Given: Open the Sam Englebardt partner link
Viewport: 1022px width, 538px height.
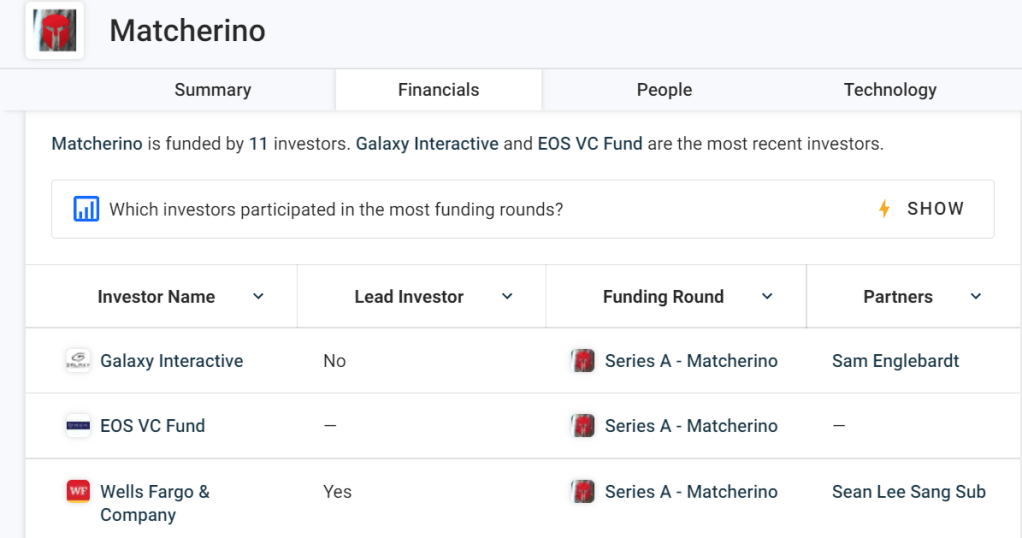Looking at the screenshot, I should point(895,361).
